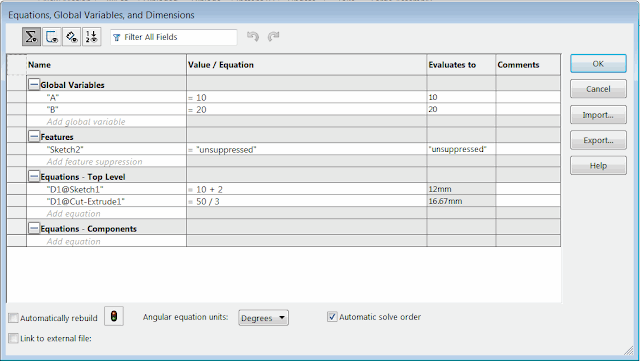Click the Help button
The height and width of the screenshot is (361, 640).
(598, 166)
